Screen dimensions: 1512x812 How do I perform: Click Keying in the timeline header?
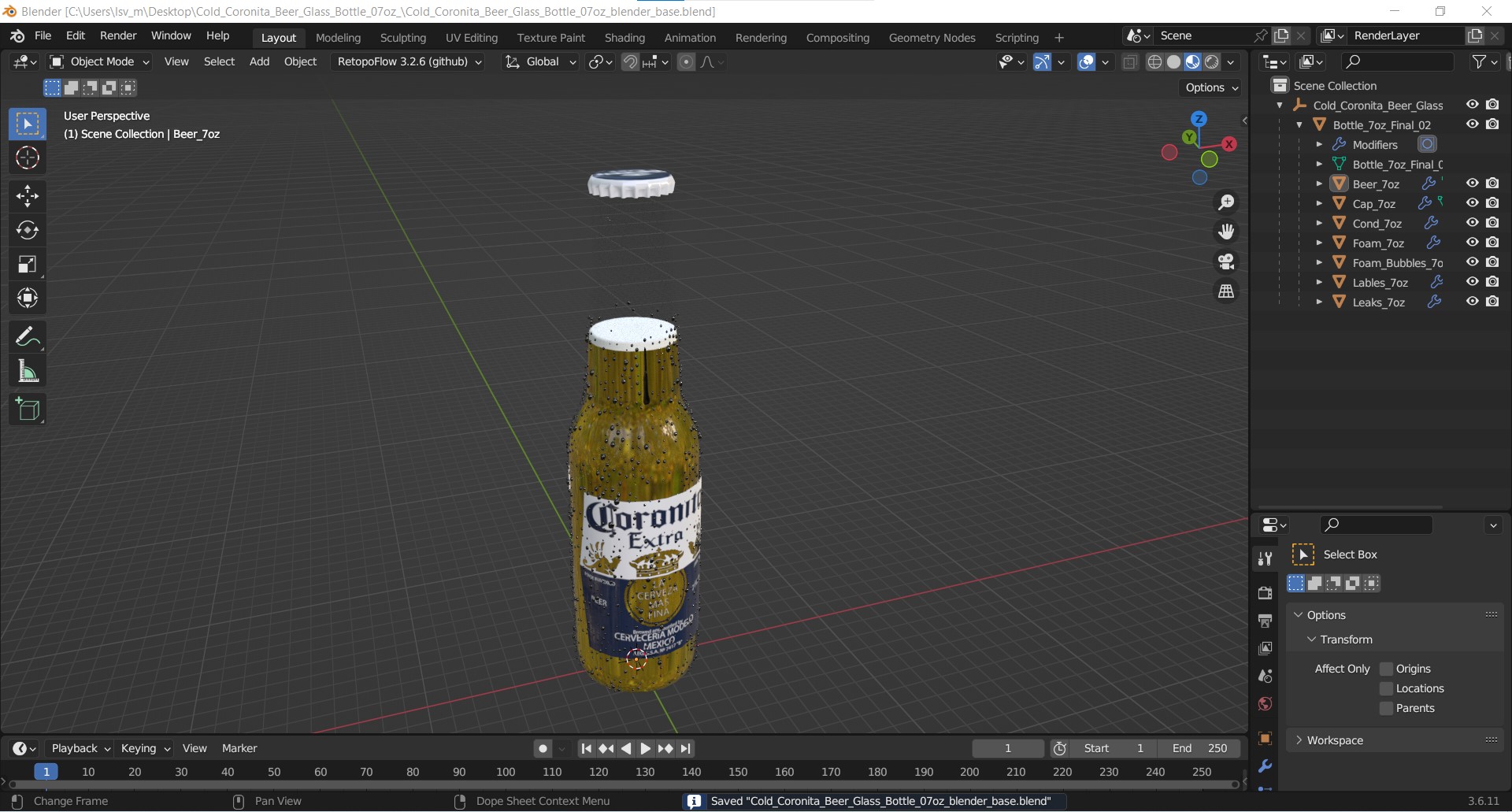(145, 748)
